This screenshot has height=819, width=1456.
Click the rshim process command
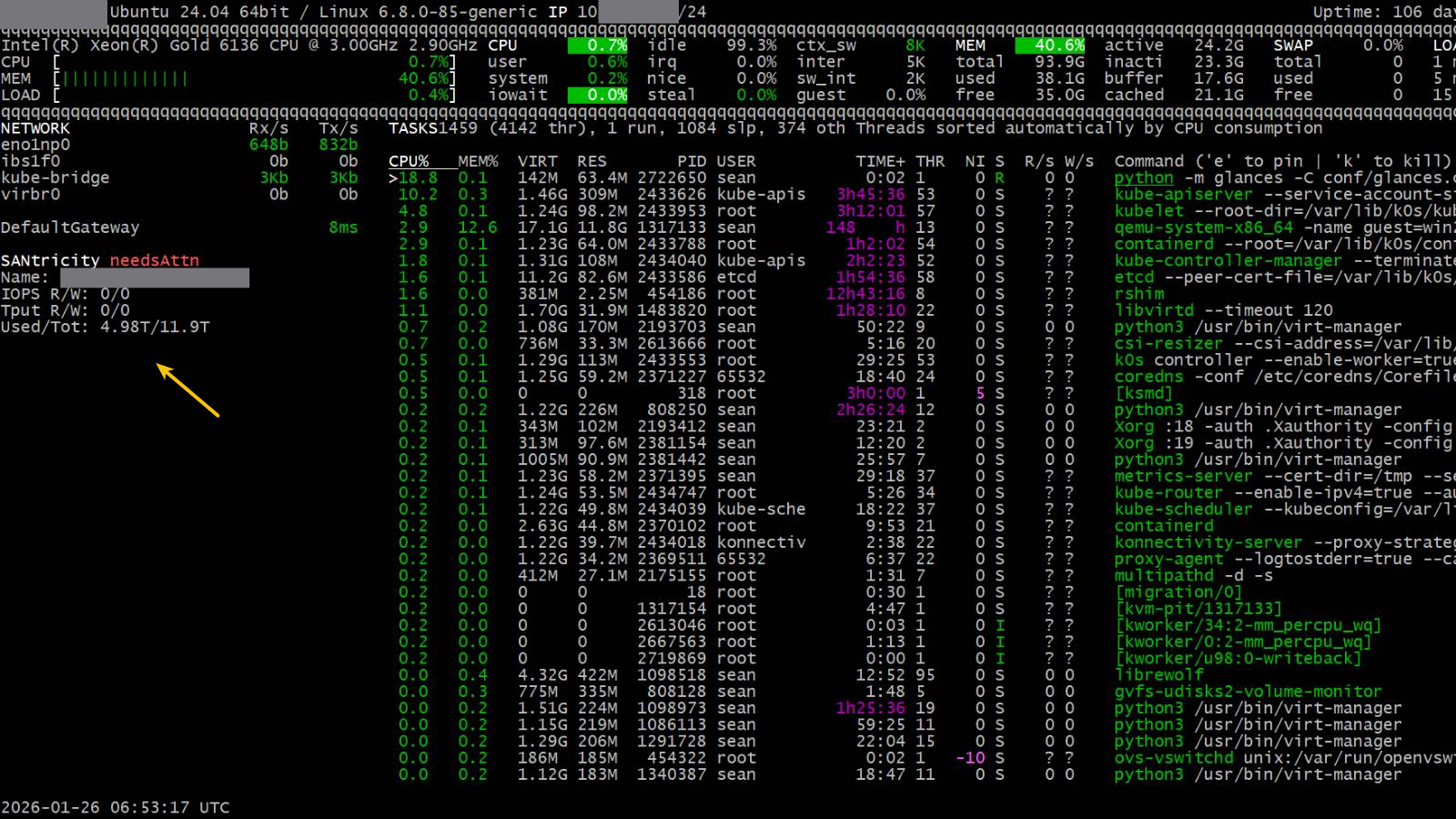1139,294
